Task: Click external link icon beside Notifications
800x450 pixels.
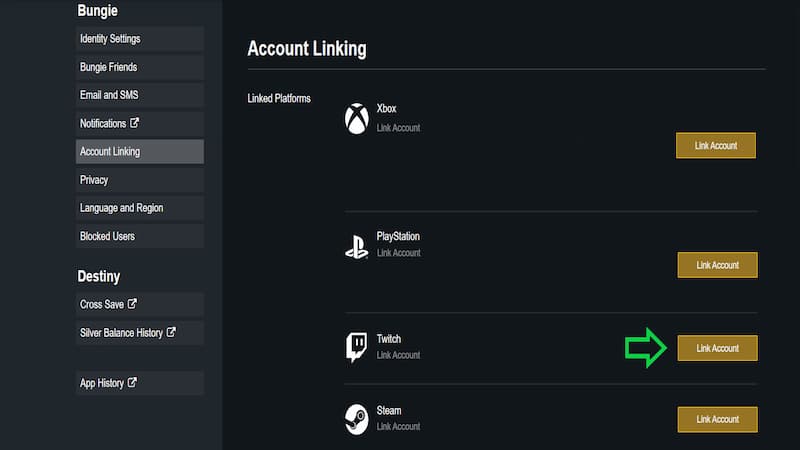Action: pyautogui.click(x=135, y=124)
